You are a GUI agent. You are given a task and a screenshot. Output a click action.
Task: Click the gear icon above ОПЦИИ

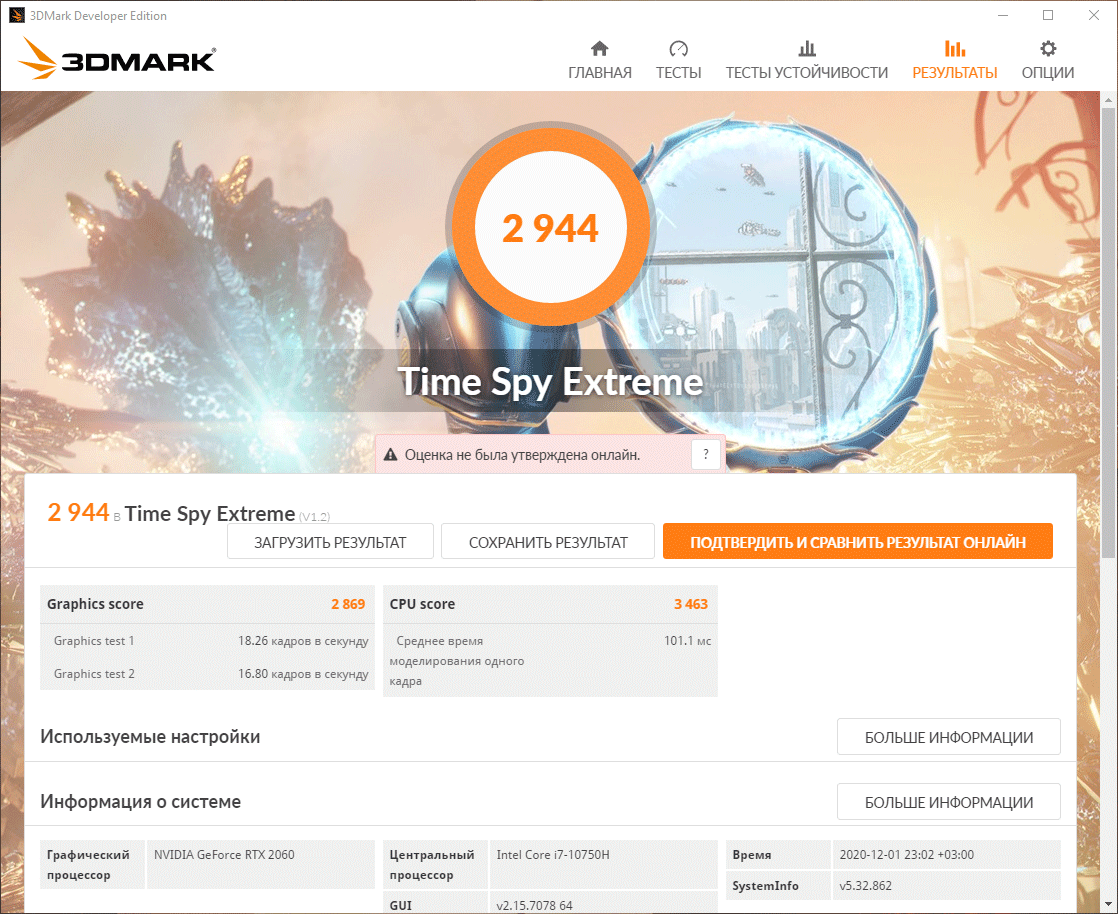pos(1047,48)
